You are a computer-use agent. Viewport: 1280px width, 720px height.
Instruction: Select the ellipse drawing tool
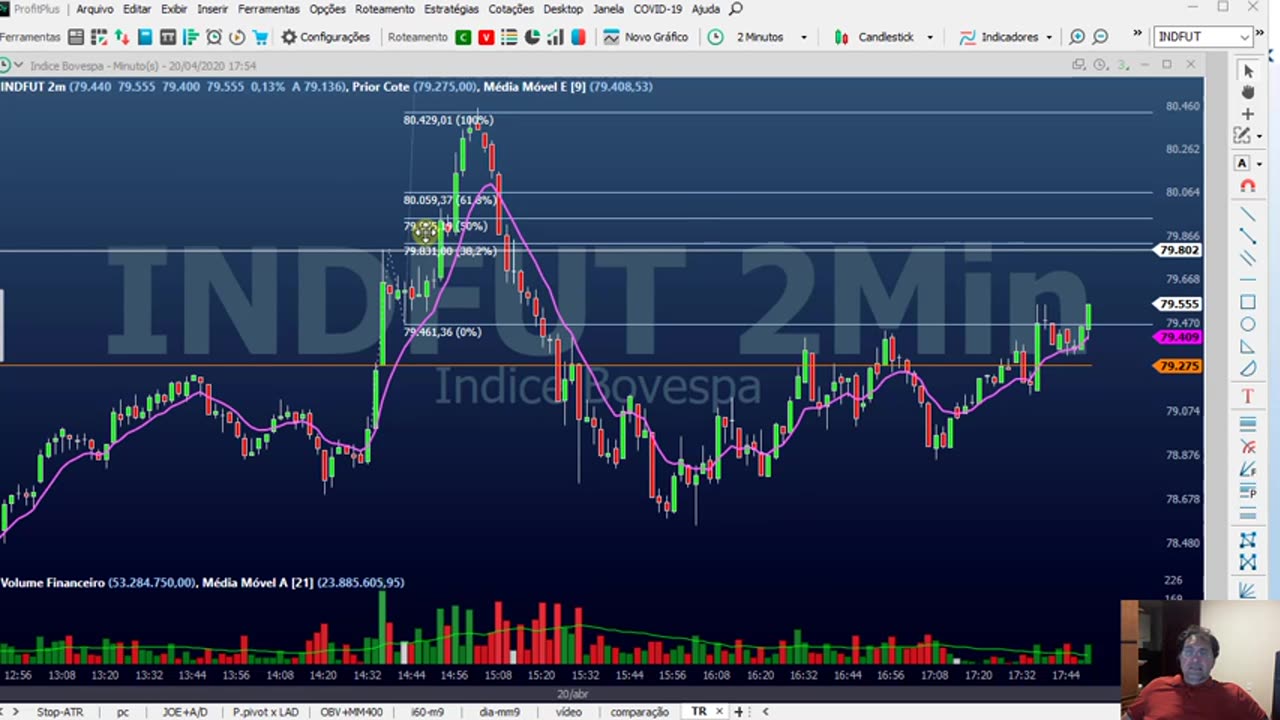(1248, 324)
